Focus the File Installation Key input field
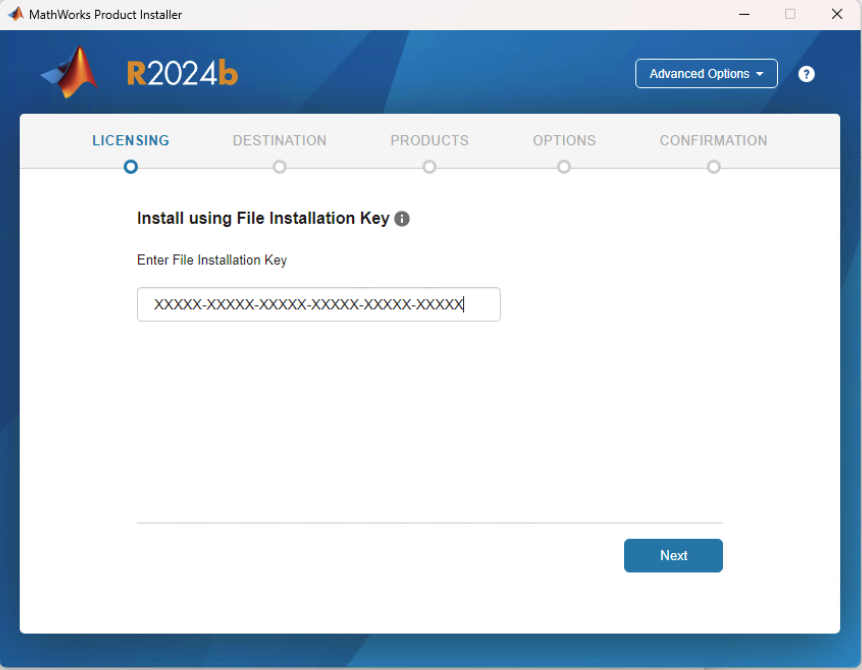The height and width of the screenshot is (670, 862). point(318,304)
